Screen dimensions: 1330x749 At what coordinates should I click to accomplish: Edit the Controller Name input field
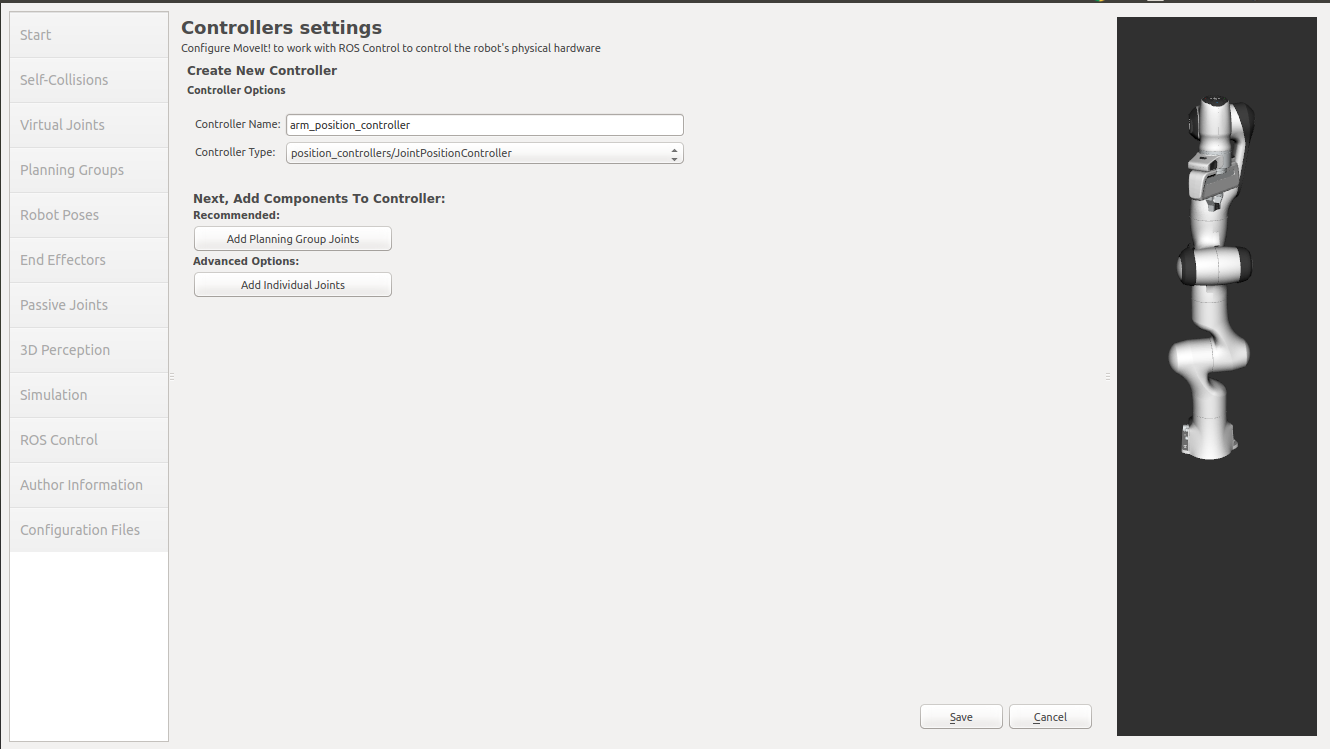tap(484, 124)
